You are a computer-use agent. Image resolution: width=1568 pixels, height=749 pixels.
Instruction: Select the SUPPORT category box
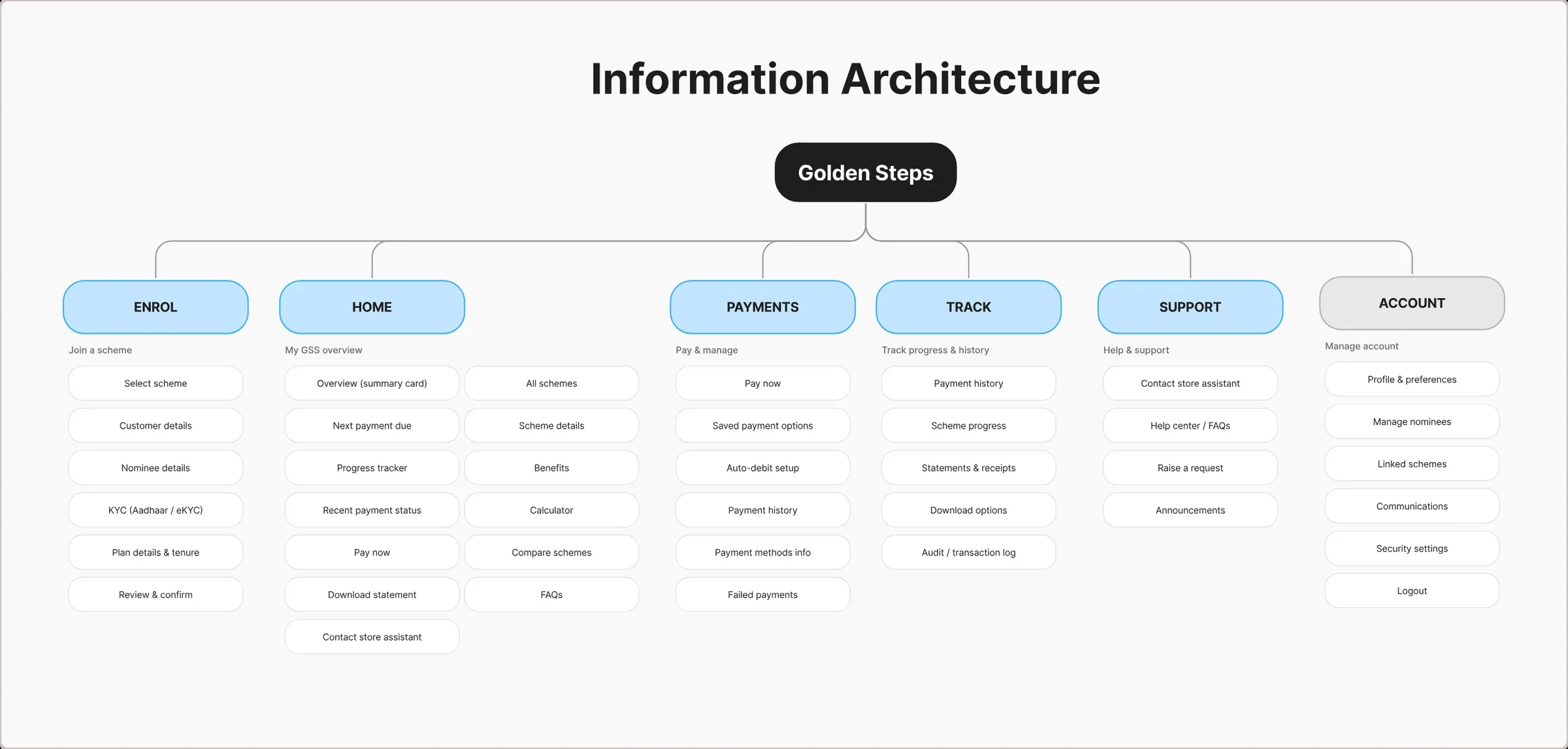(x=1190, y=307)
